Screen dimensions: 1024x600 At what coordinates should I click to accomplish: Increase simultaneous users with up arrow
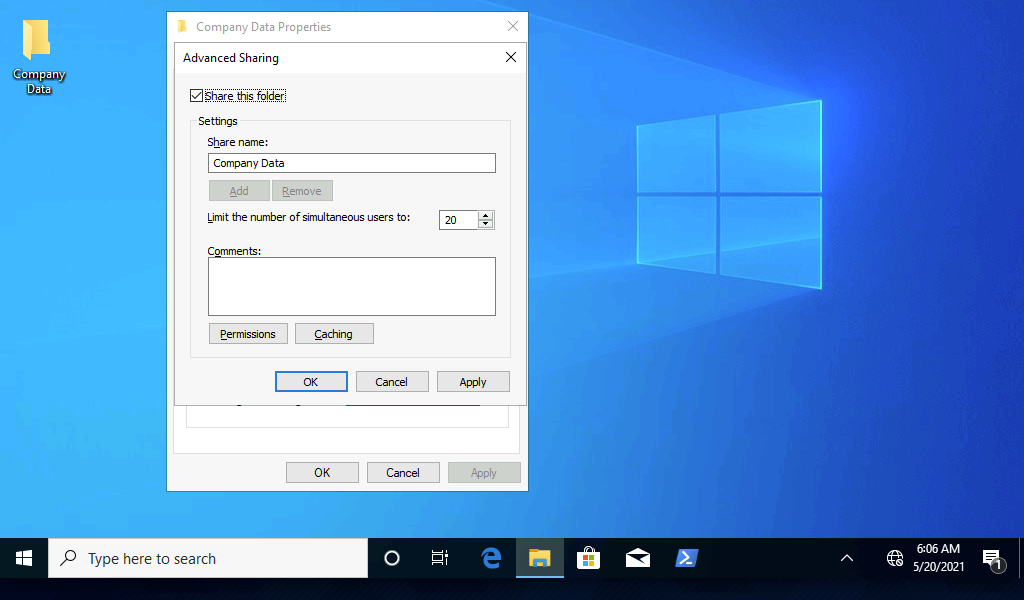(x=485, y=216)
